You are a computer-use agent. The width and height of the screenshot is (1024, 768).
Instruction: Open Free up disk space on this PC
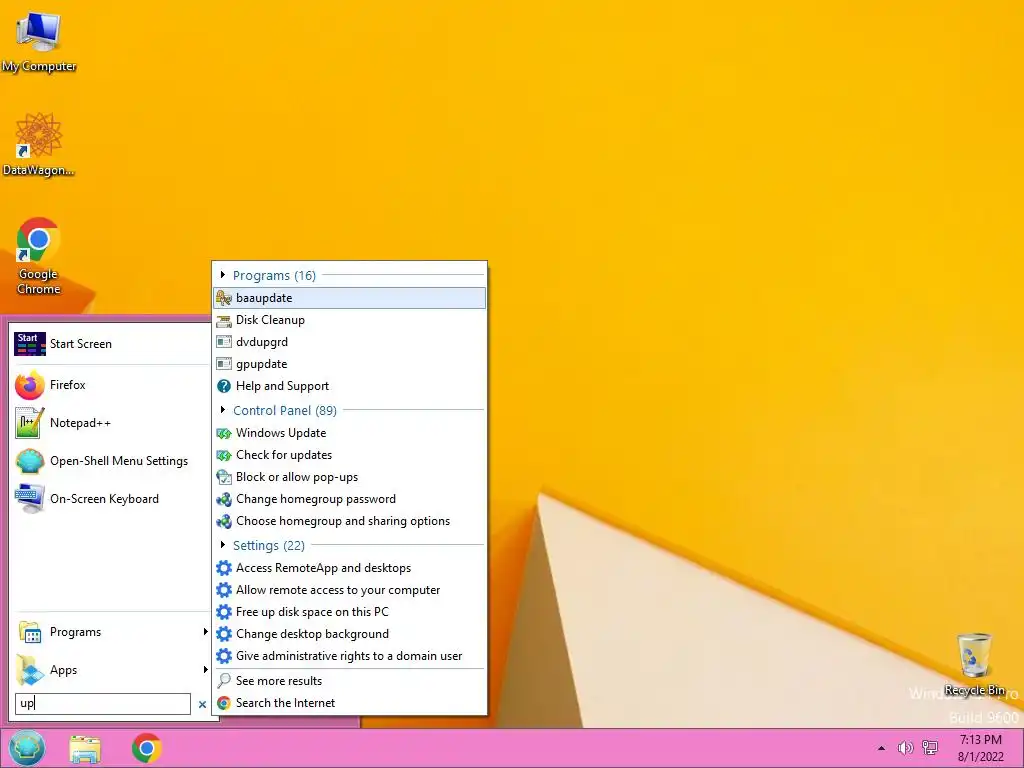pos(349,612)
